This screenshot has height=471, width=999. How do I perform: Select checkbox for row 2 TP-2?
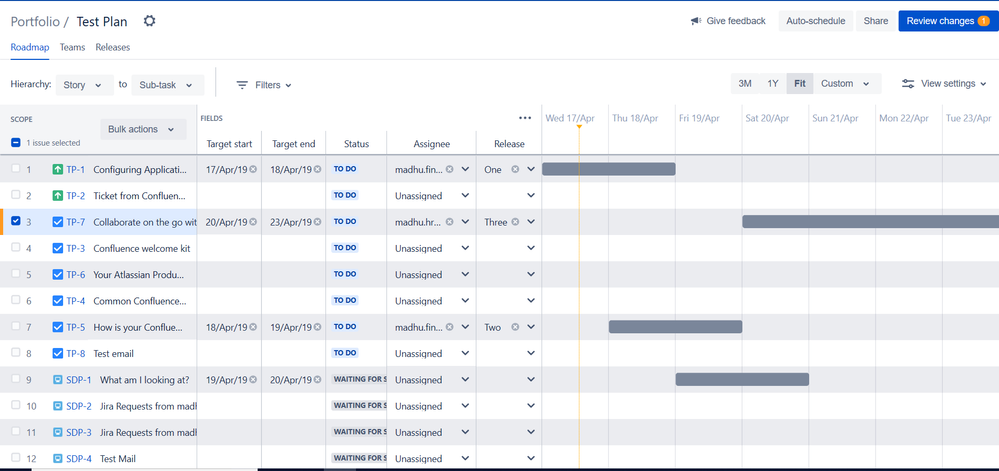tap(16, 195)
